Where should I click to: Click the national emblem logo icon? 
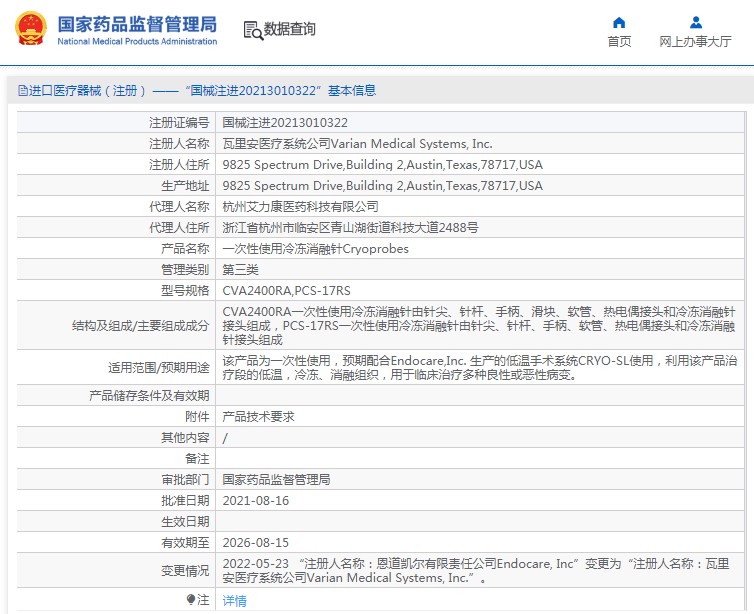tap(31, 28)
